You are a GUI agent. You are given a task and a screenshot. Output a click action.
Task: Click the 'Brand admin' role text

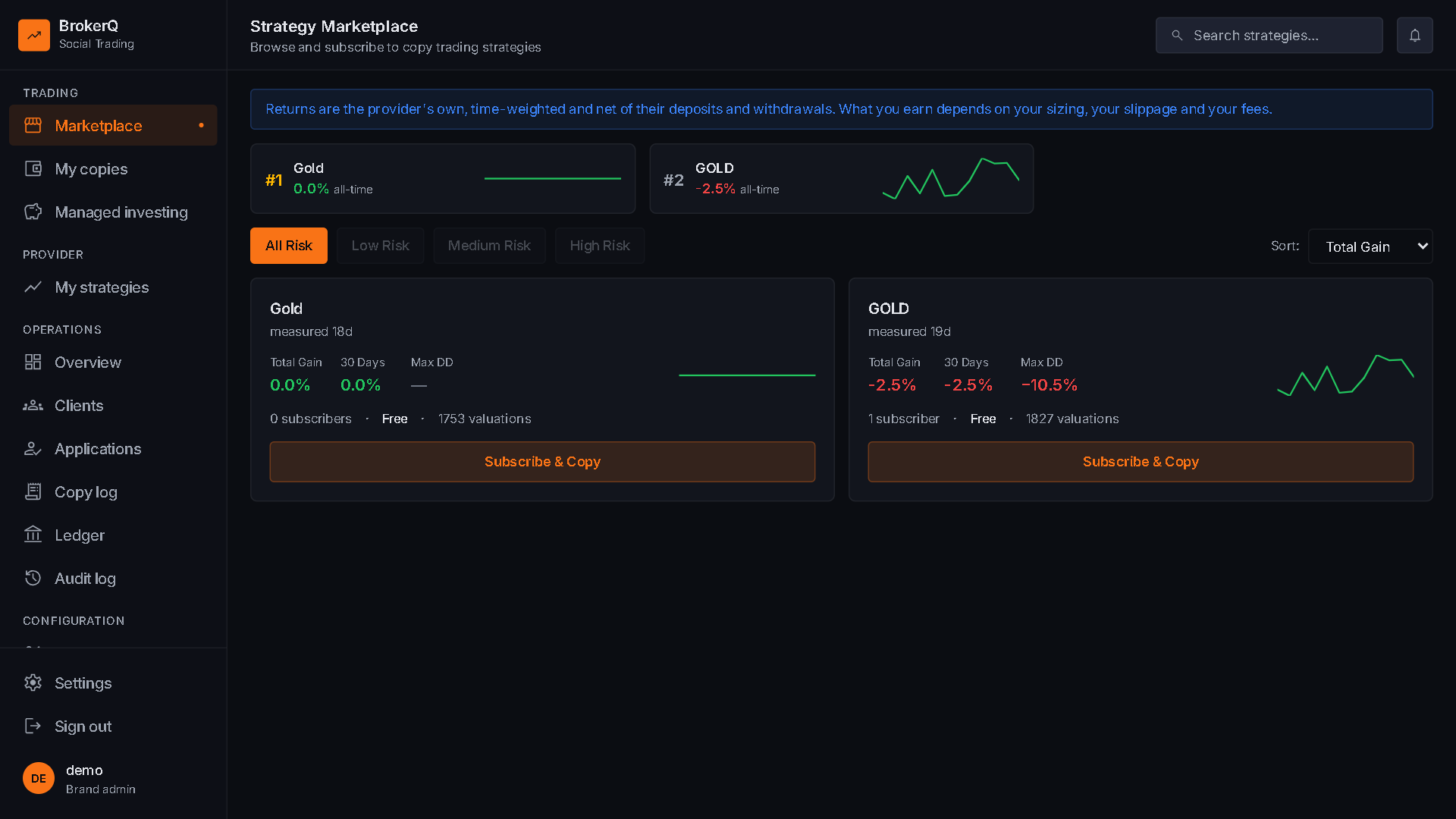pos(101,789)
